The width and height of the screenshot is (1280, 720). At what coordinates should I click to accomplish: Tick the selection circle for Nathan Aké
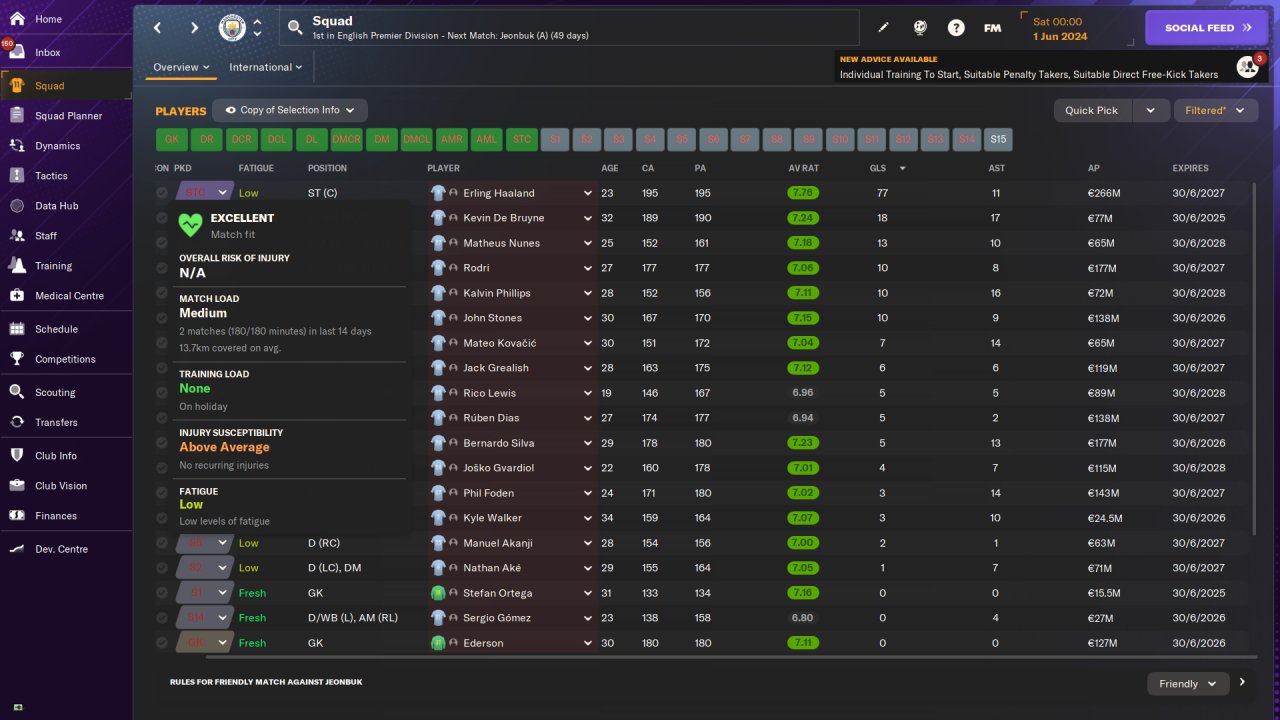click(x=163, y=568)
